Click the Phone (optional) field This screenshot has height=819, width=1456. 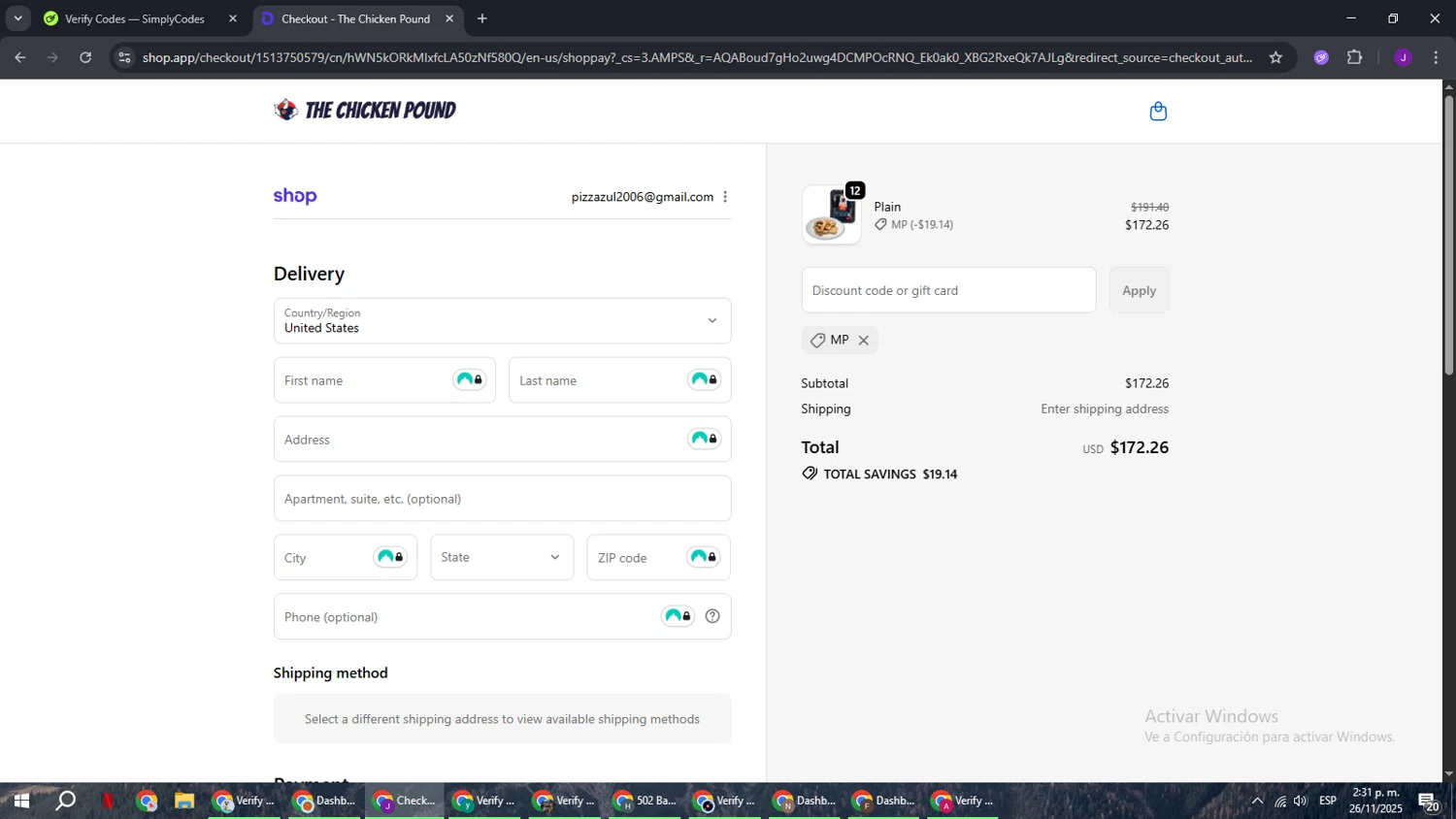[x=502, y=616]
